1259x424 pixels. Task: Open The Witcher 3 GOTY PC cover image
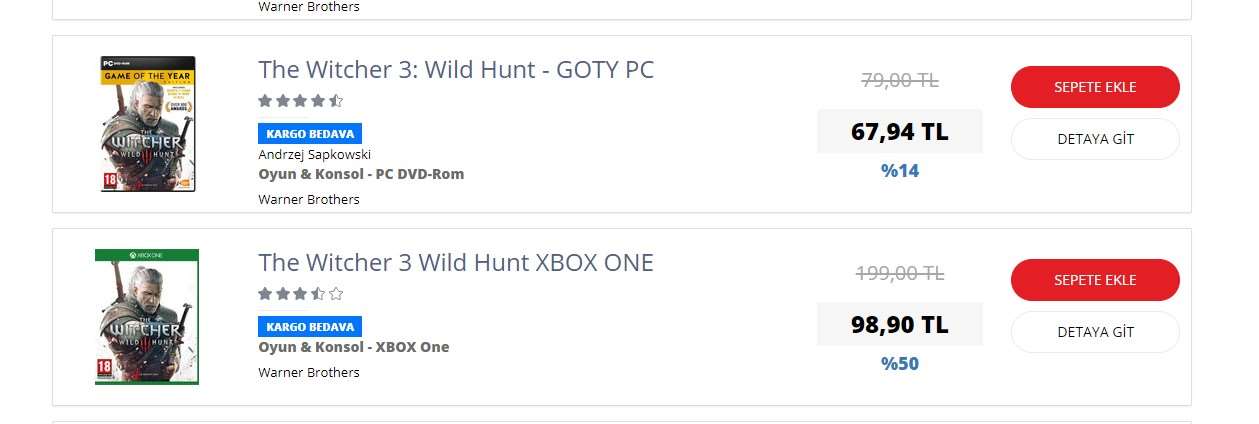pos(148,124)
